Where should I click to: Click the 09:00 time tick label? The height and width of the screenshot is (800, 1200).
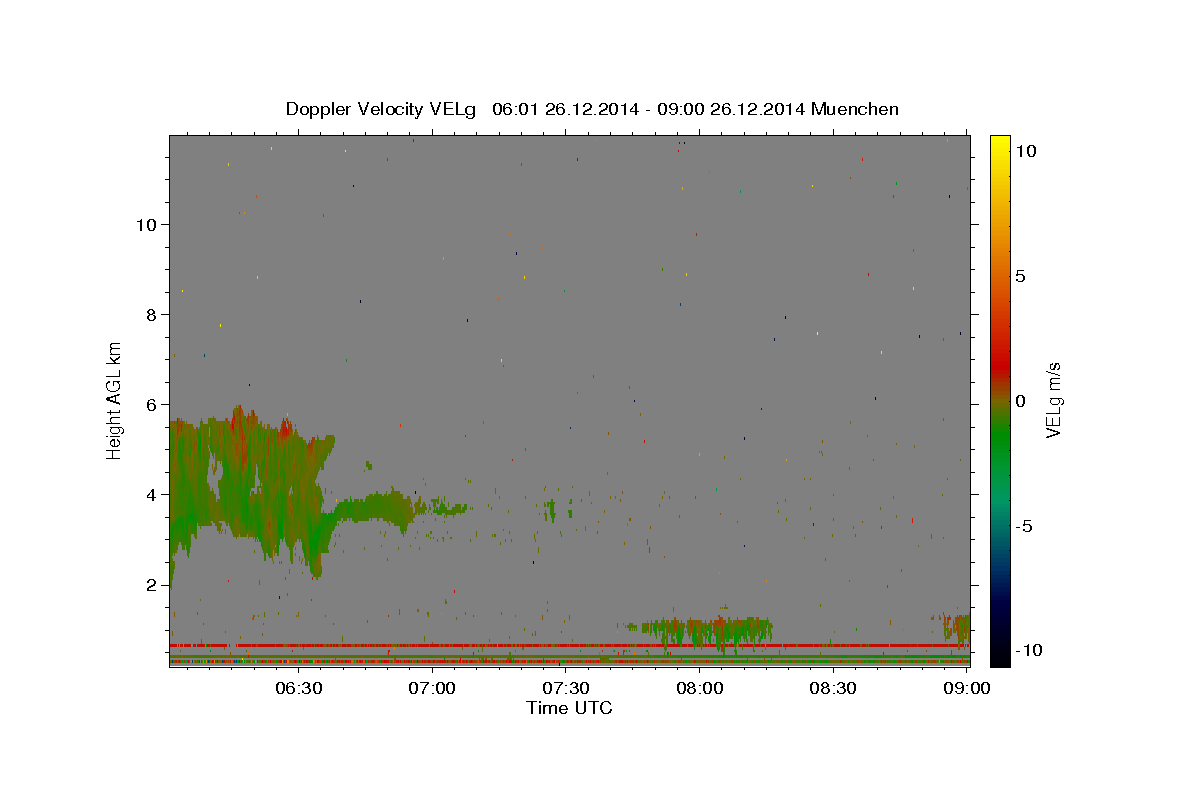tap(967, 688)
